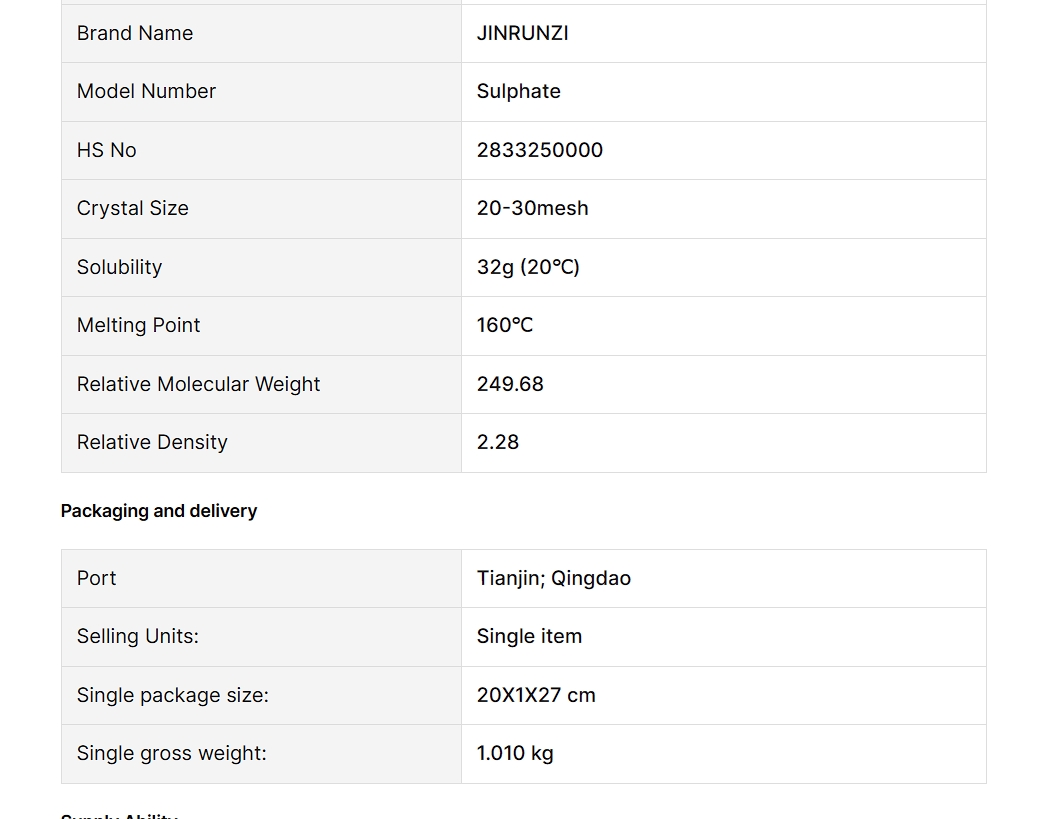The image size is (1046, 819).
Task: Click the Sulphate model number value
Action: click(518, 91)
